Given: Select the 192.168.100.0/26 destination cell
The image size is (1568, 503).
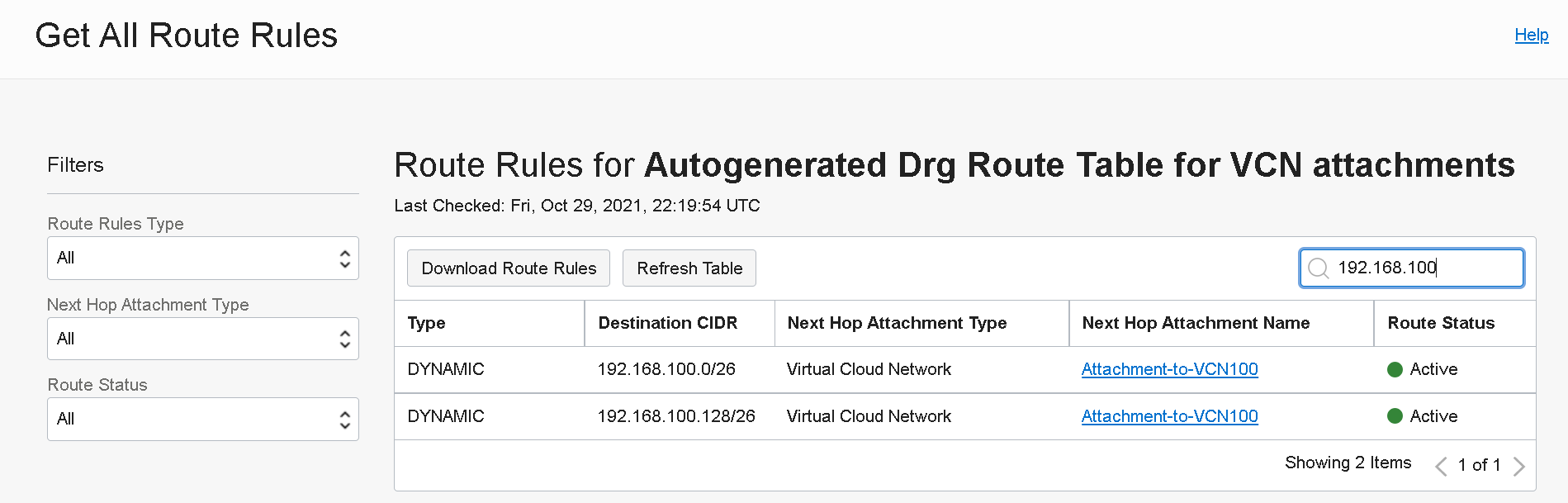Looking at the screenshot, I should click(666, 369).
